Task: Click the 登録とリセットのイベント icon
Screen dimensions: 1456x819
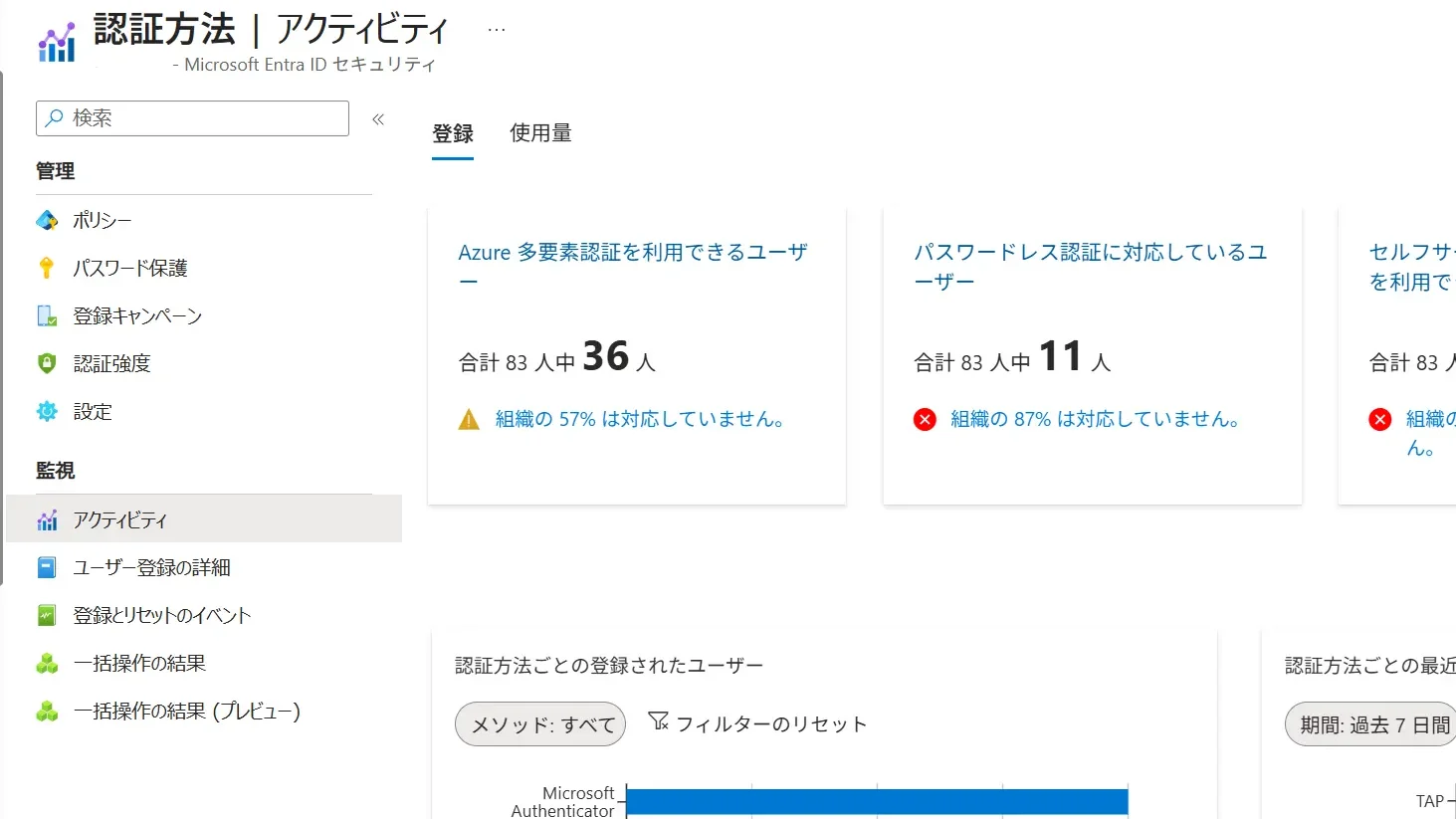Action: pos(47,615)
